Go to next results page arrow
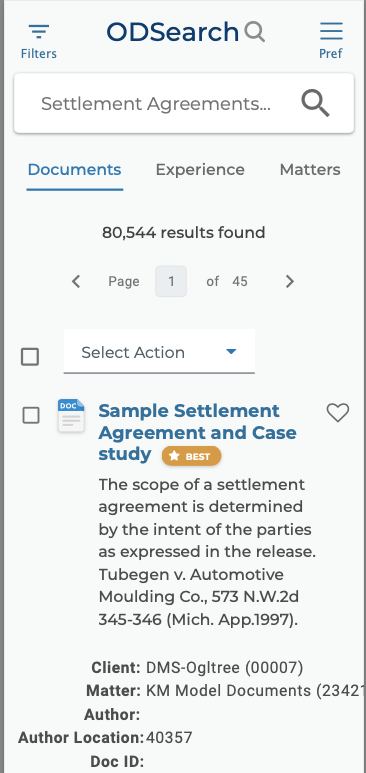366x773 pixels. [290, 281]
